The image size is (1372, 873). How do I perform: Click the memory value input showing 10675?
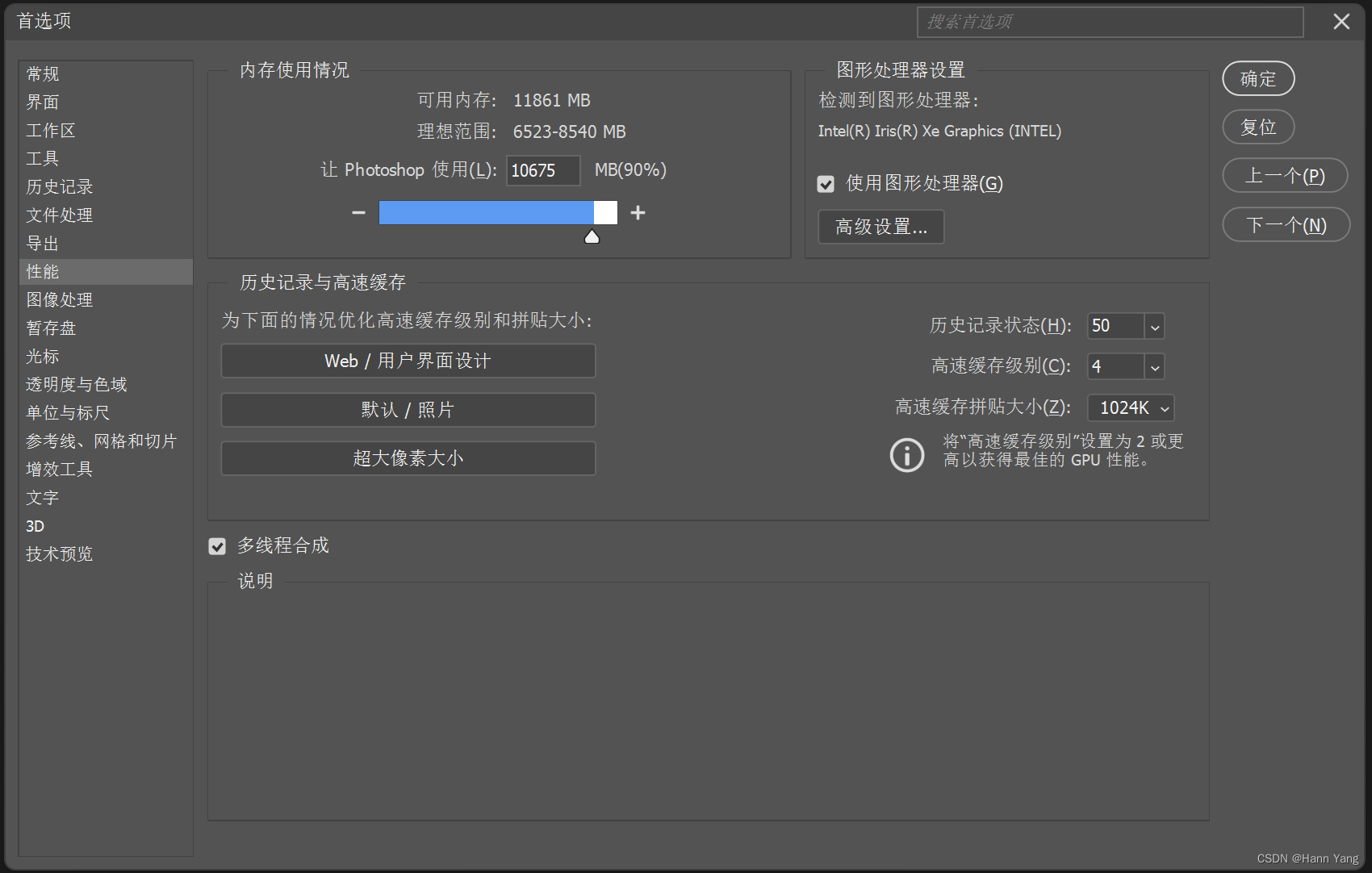[x=542, y=170]
